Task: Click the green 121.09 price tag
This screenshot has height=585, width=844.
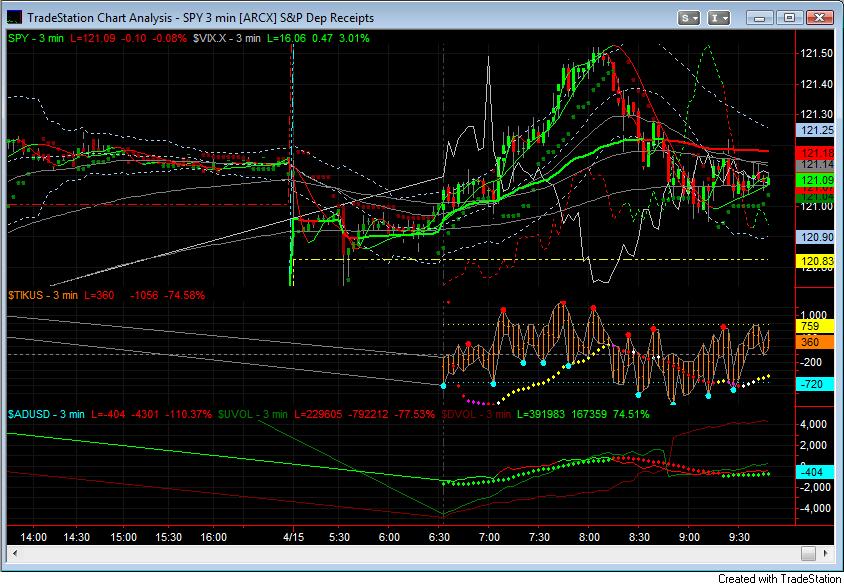Action: 815,180
